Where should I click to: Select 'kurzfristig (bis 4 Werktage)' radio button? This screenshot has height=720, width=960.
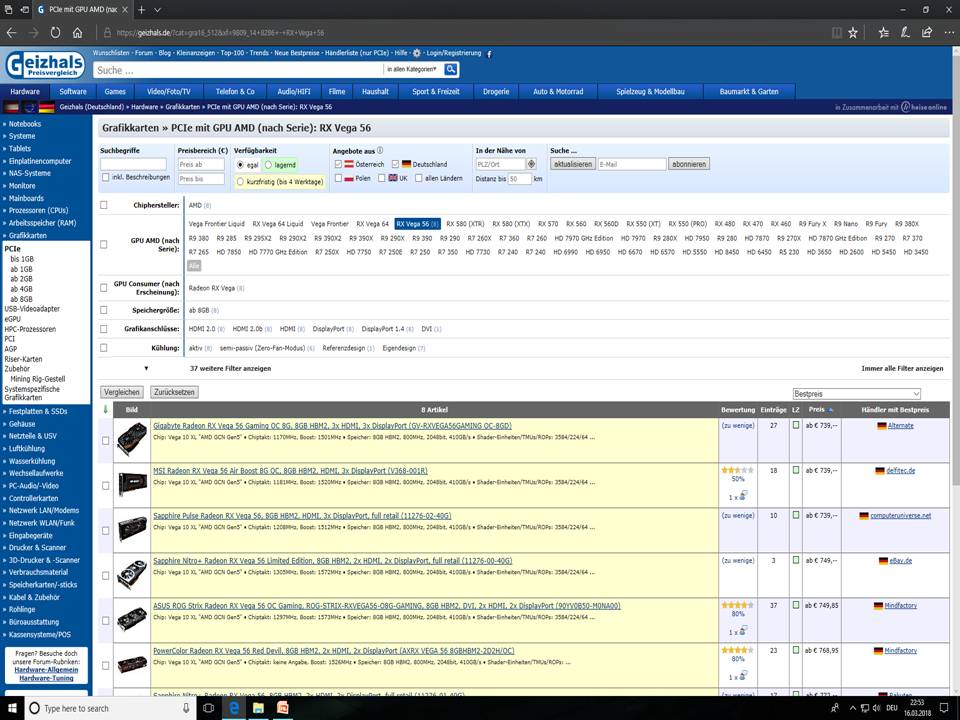[240, 182]
